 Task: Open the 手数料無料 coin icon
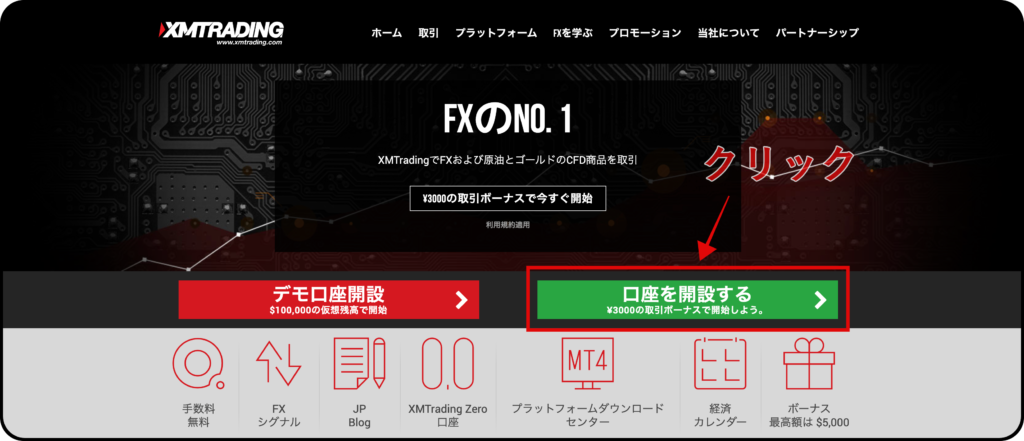coord(199,363)
